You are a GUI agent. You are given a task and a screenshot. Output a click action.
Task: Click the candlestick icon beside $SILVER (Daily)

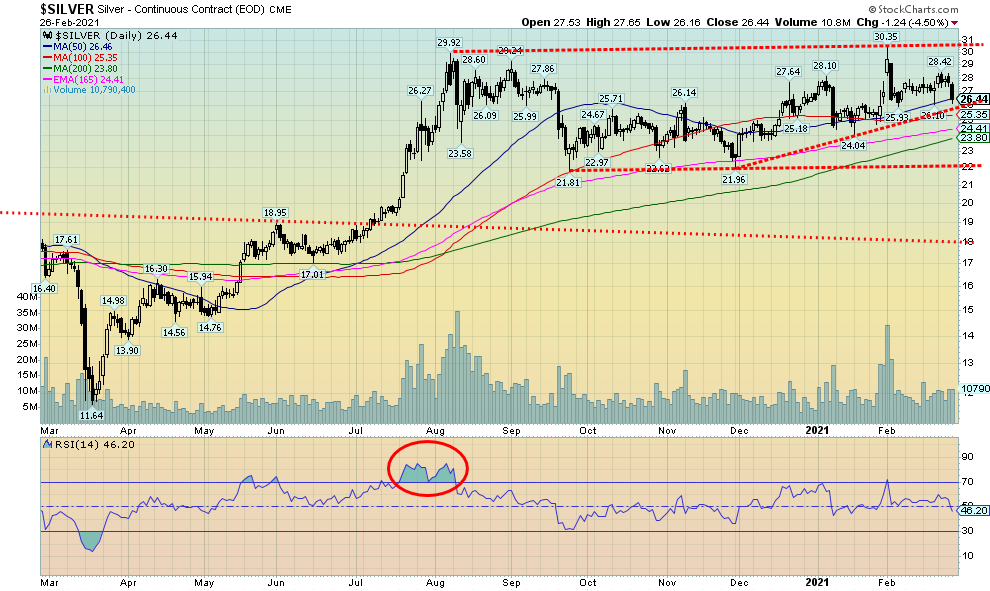click(x=45, y=35)
